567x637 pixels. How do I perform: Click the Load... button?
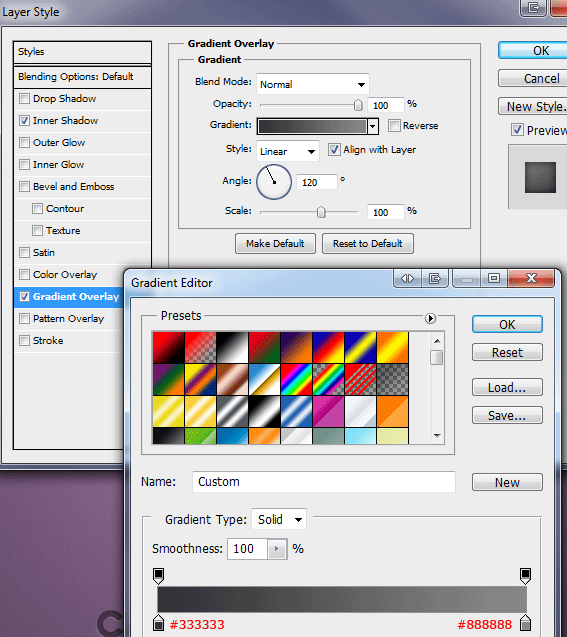(507, 387)
